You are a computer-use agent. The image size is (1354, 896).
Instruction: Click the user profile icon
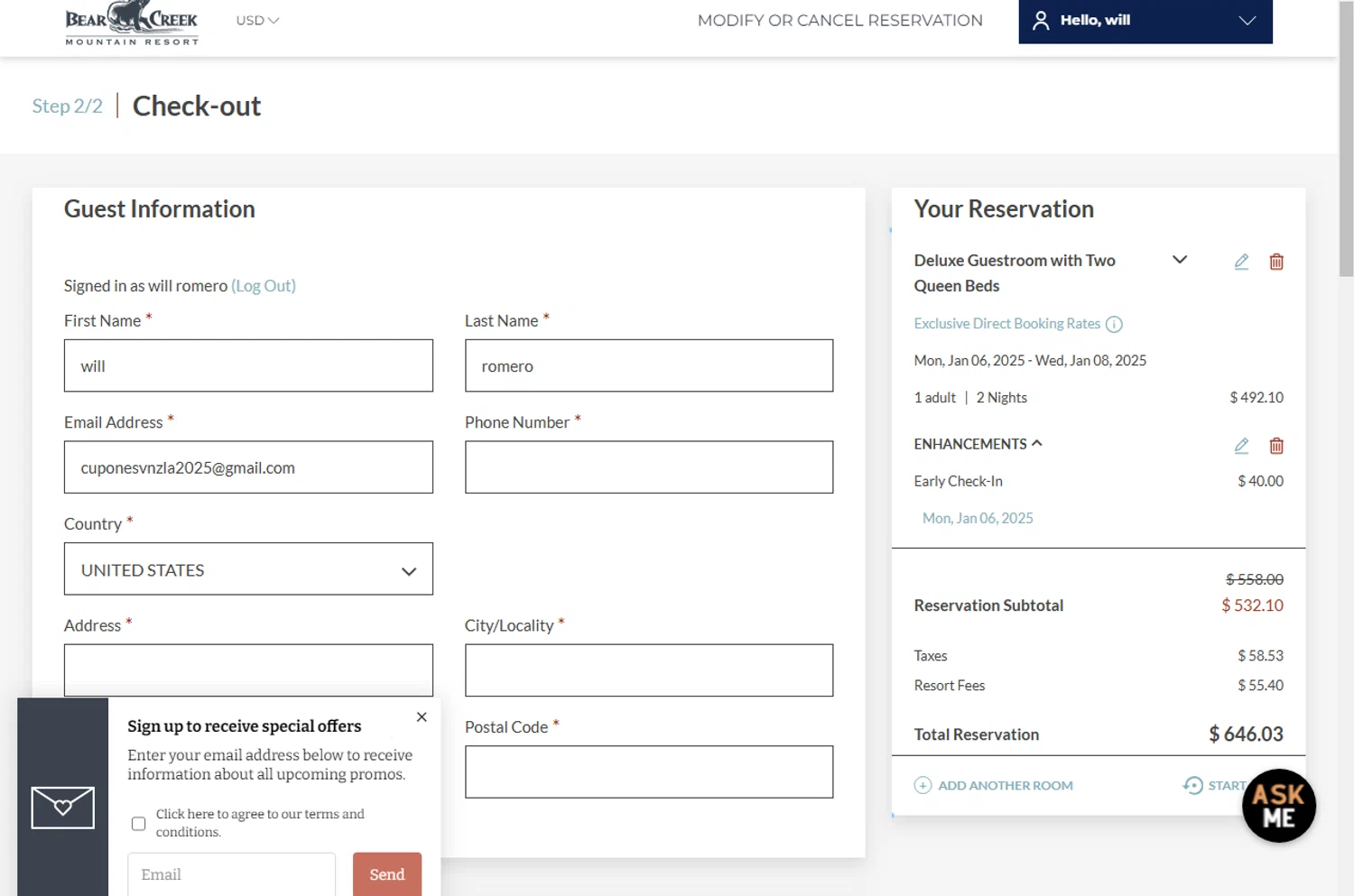coord(1041,20)
